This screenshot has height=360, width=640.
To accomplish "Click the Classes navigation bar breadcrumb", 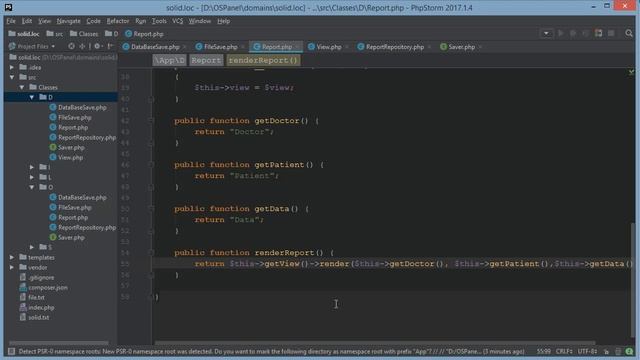I will point(84,34).
